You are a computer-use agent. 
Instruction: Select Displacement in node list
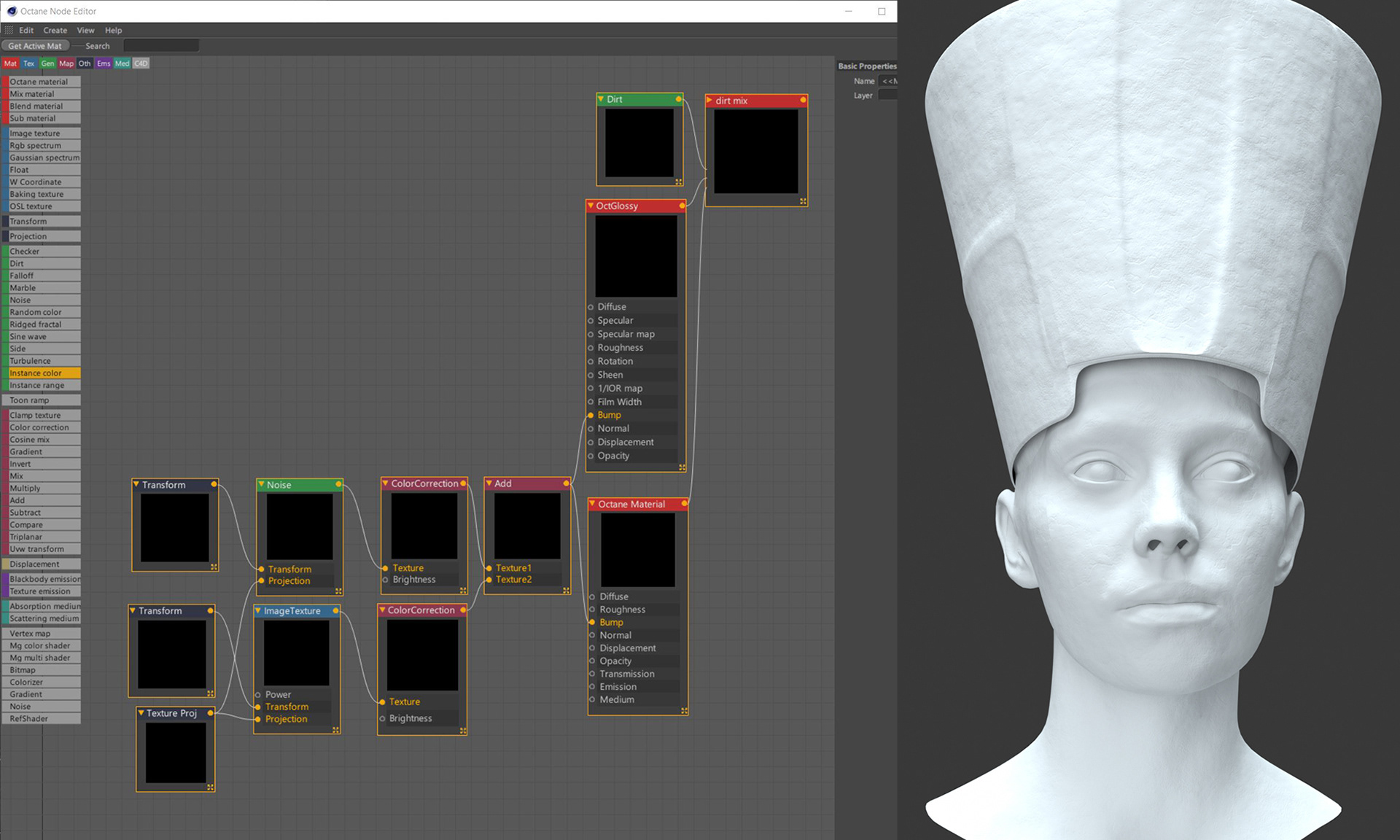pos(41,564)
